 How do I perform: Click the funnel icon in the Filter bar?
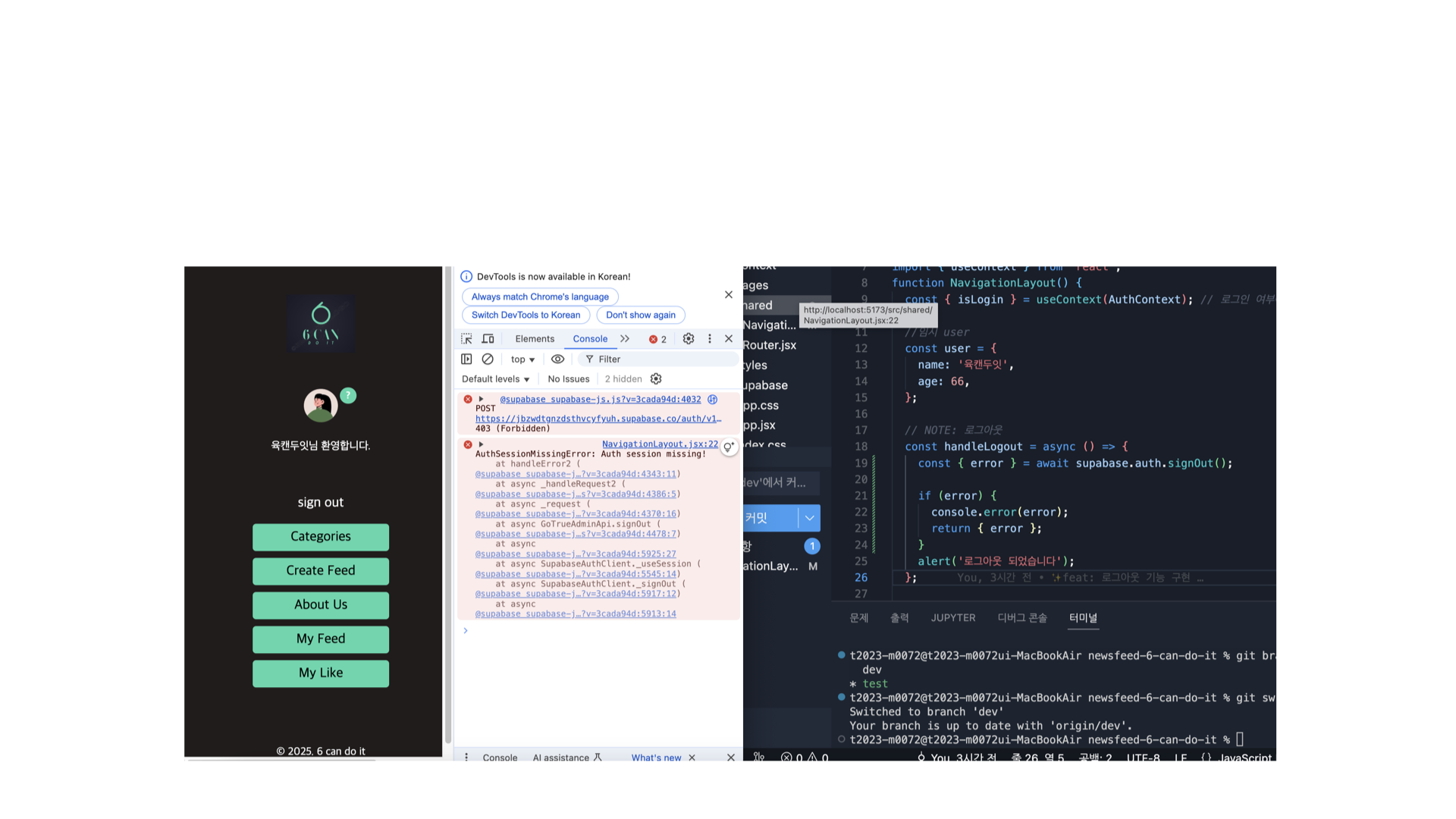[x=590, y=359]
